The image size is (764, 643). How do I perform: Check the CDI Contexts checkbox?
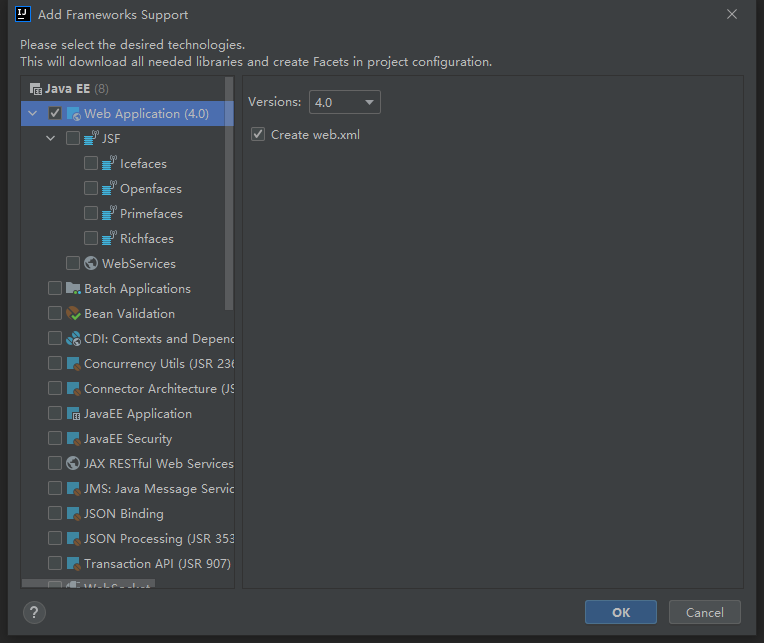pos(55,339)
